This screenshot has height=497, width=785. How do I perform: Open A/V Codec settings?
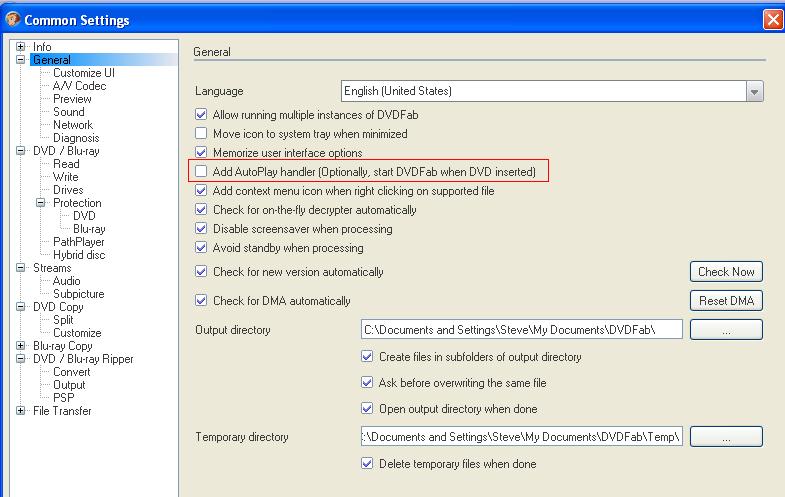(80, 86)
